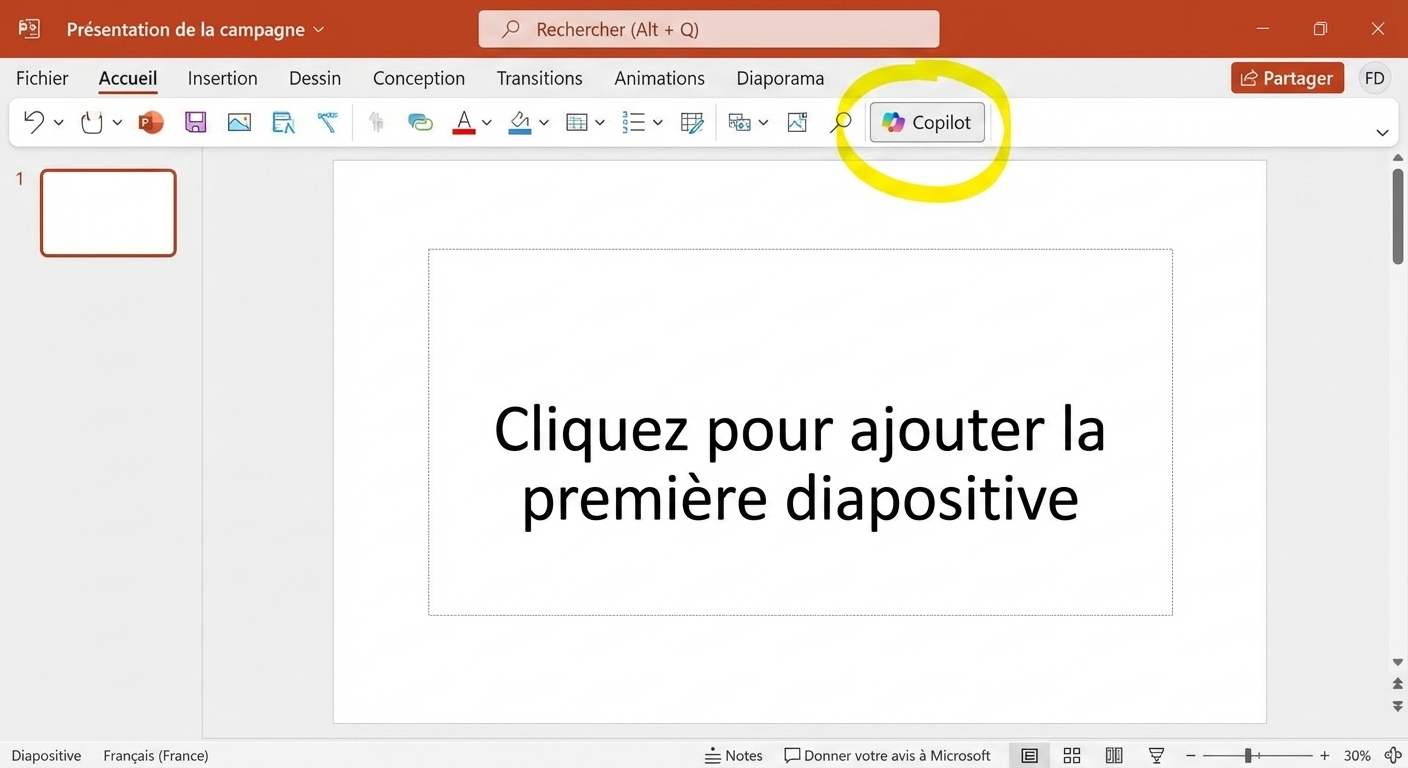Click the greyed-out text direction icon
The image size is (1408, 768).
point(377,122)
